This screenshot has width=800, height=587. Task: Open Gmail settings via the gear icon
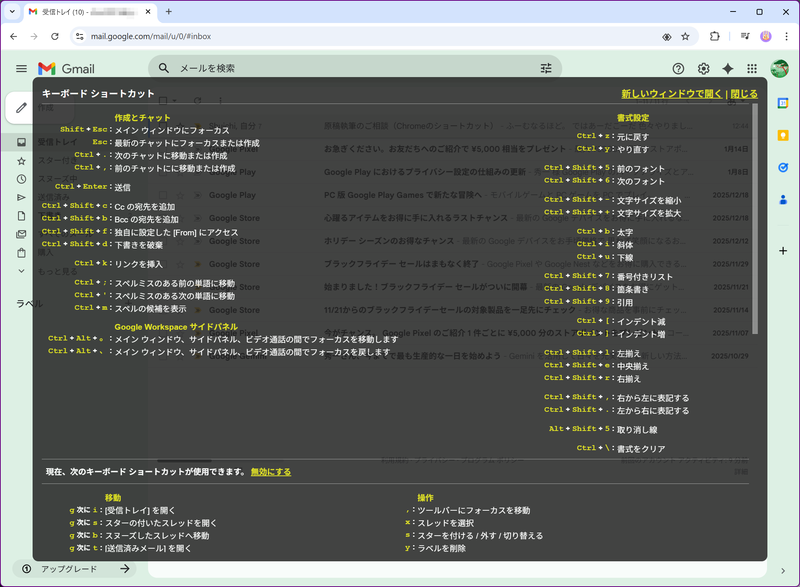click(703, 68)
